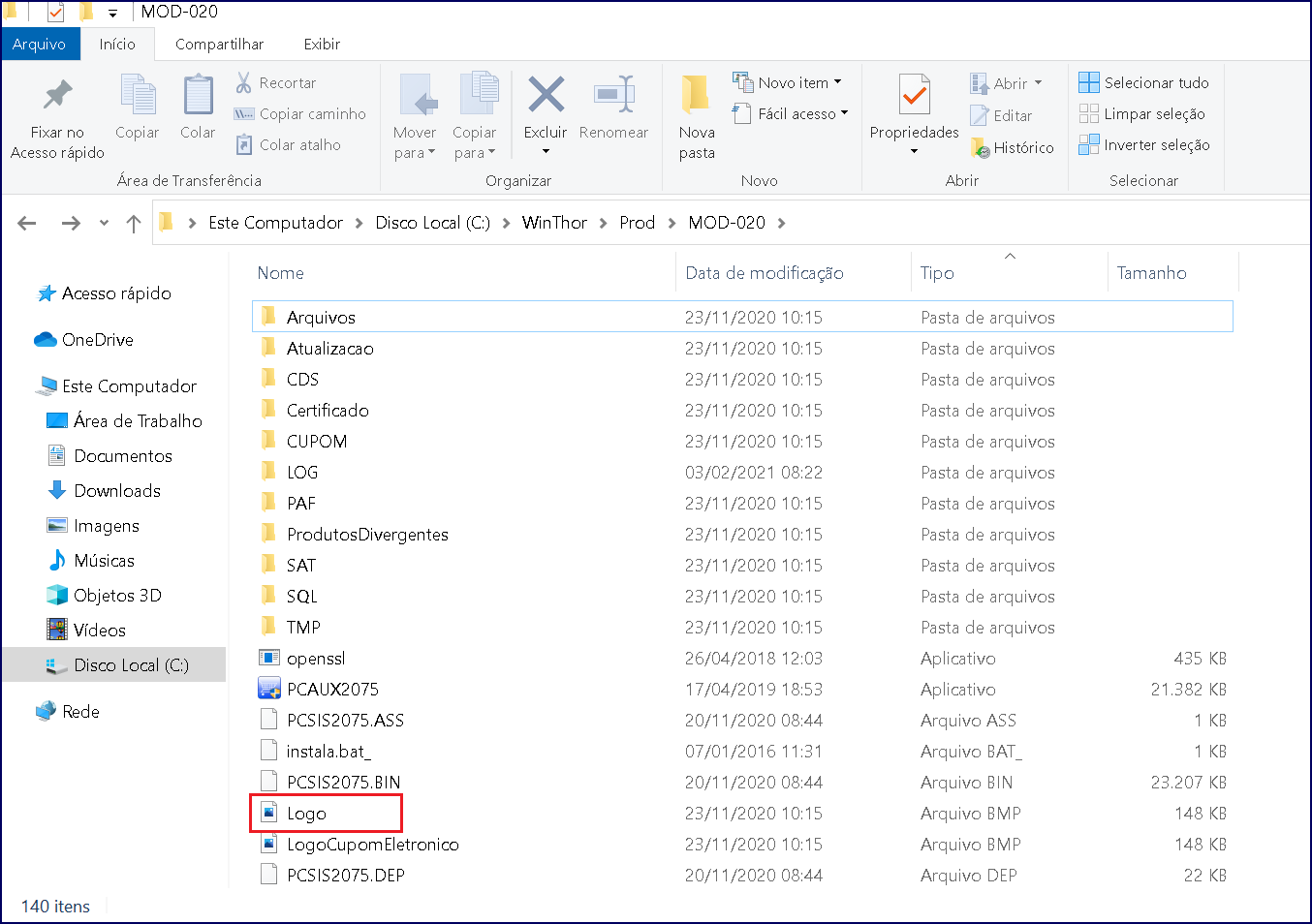Switch to the Início tab
Image resolution: width=1312 pixels, height=924 pixels.
click(x=117, y=45)
